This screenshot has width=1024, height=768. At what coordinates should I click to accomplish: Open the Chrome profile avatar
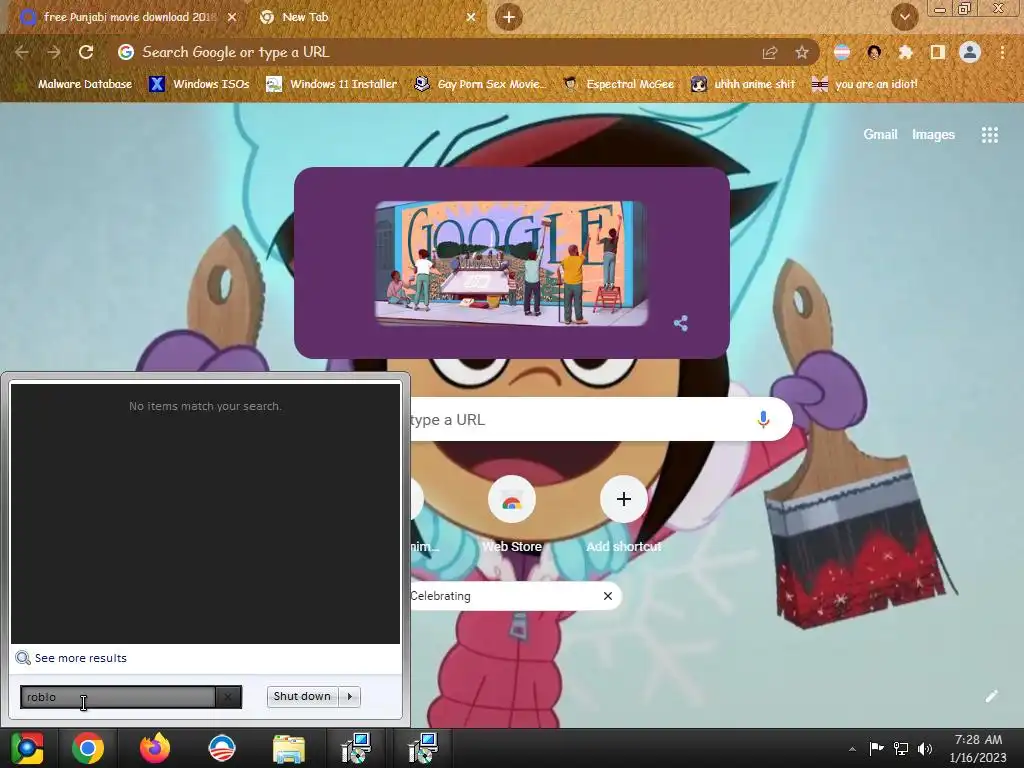click(970, 52)
